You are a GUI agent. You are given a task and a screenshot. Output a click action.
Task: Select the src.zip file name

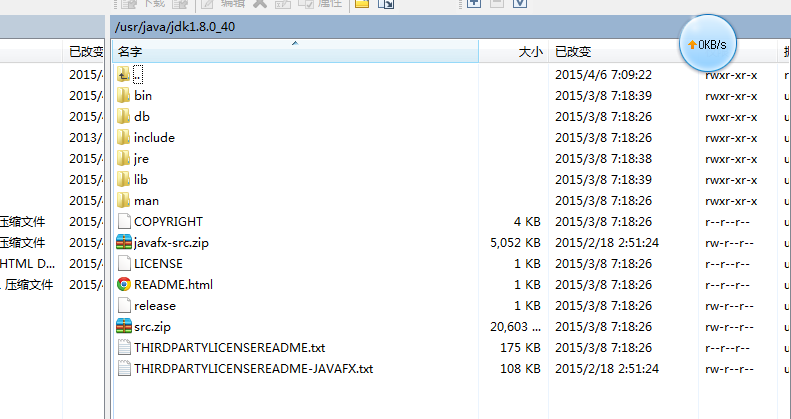pos(152,327)
